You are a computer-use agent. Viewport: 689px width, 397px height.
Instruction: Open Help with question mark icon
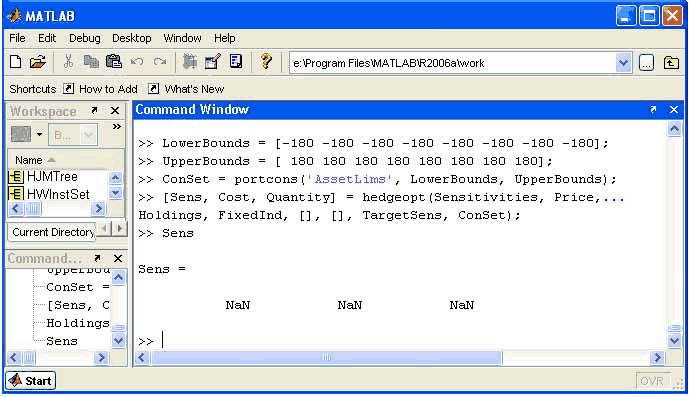(266, 61)
